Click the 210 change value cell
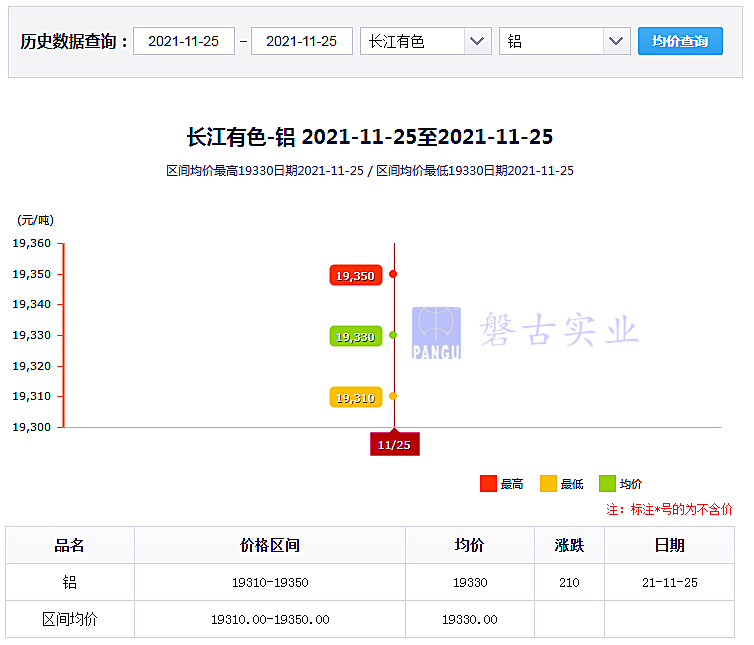The width and height of the screenshot is (754, 645). pos(569,582)
